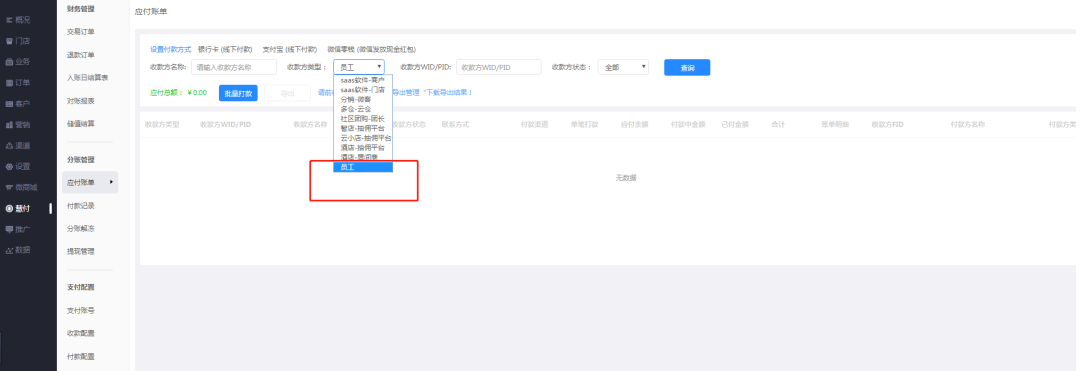The height and width of the screenshot is (371, 1080).
Task: Collapse the 收款方类型 dropdown showing 员工
Action: coord(359,67)
